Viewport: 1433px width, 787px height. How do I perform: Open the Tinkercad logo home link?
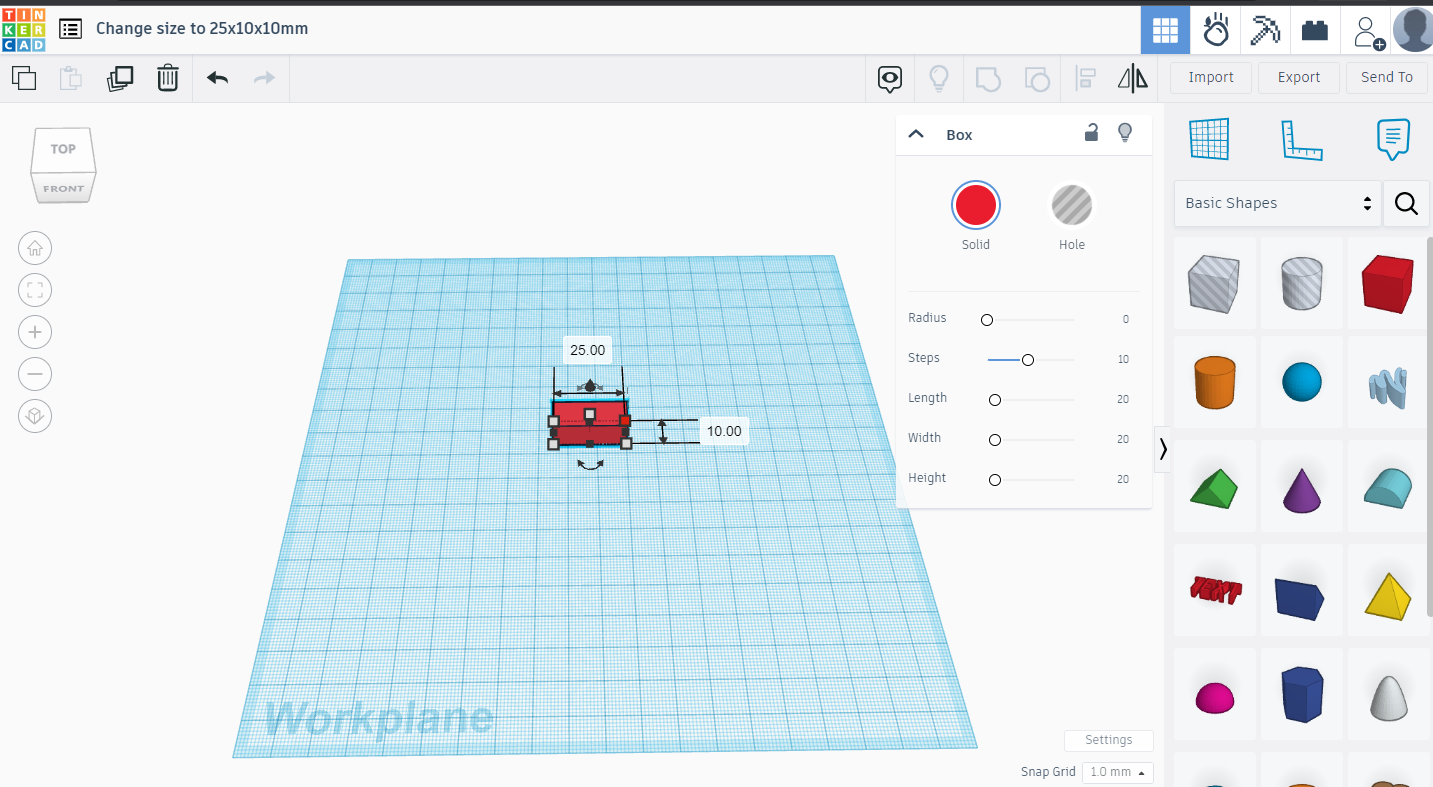(x=23, y=29)
